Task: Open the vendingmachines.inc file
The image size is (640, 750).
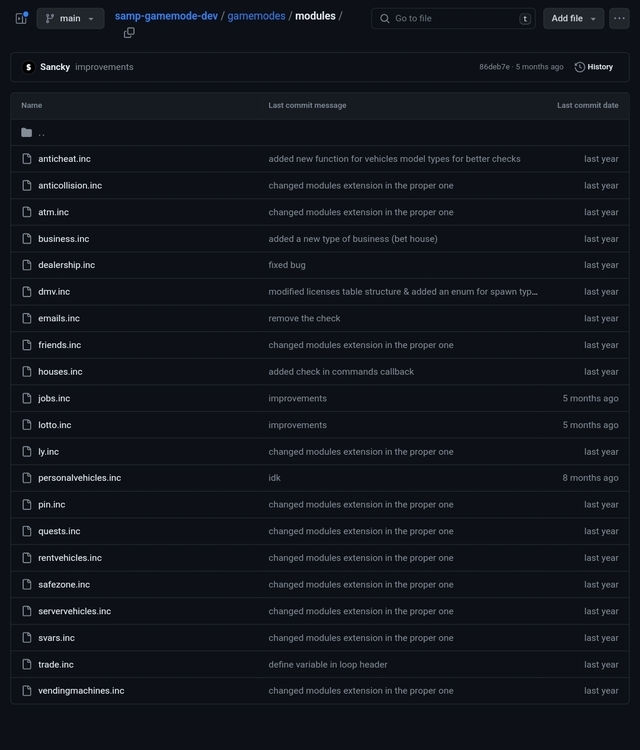Action: coord(81,691)
